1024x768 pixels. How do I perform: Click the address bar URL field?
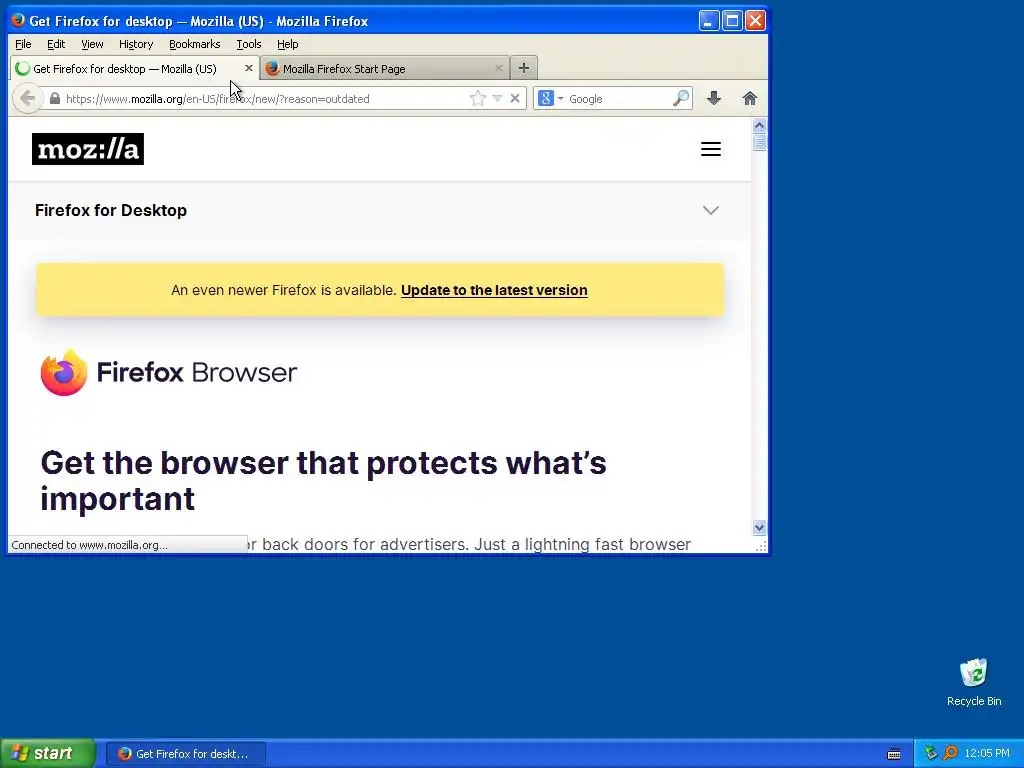(264, 99)
